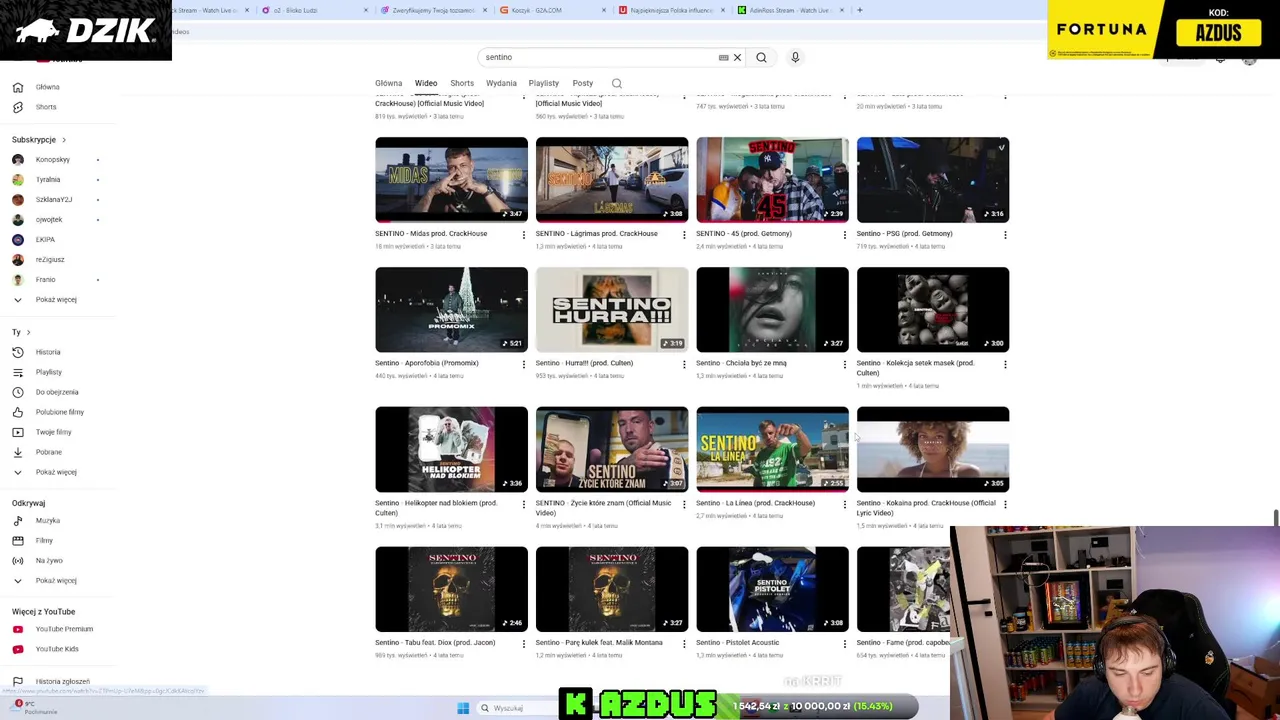Open Muzyka in the Odkrywaj section
Screen dimensions: 1280x720
tap(47, 520)
